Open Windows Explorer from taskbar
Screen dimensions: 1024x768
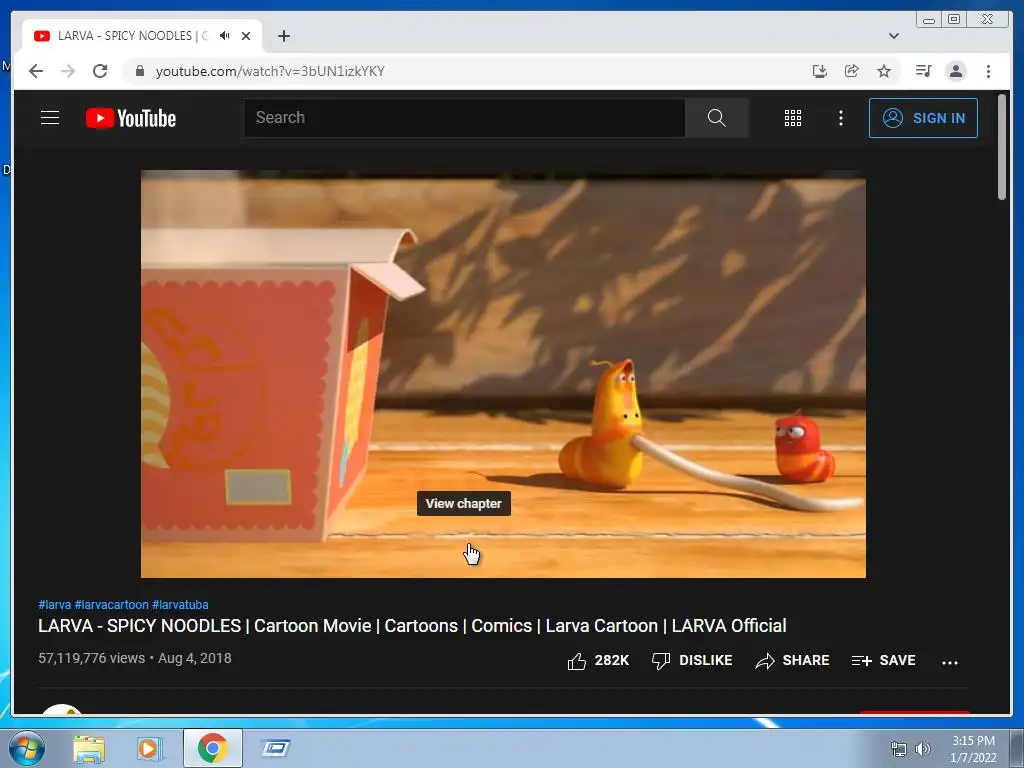(89, 749)
